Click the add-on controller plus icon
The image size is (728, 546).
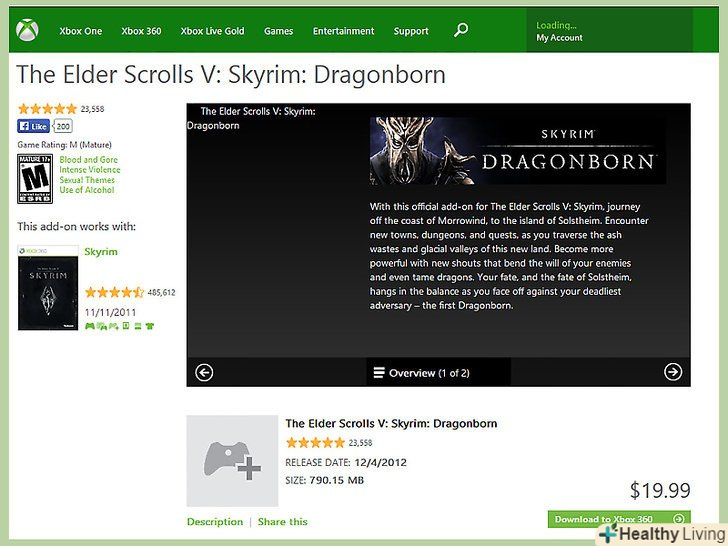pyautogui.click(x=232, y=461)
